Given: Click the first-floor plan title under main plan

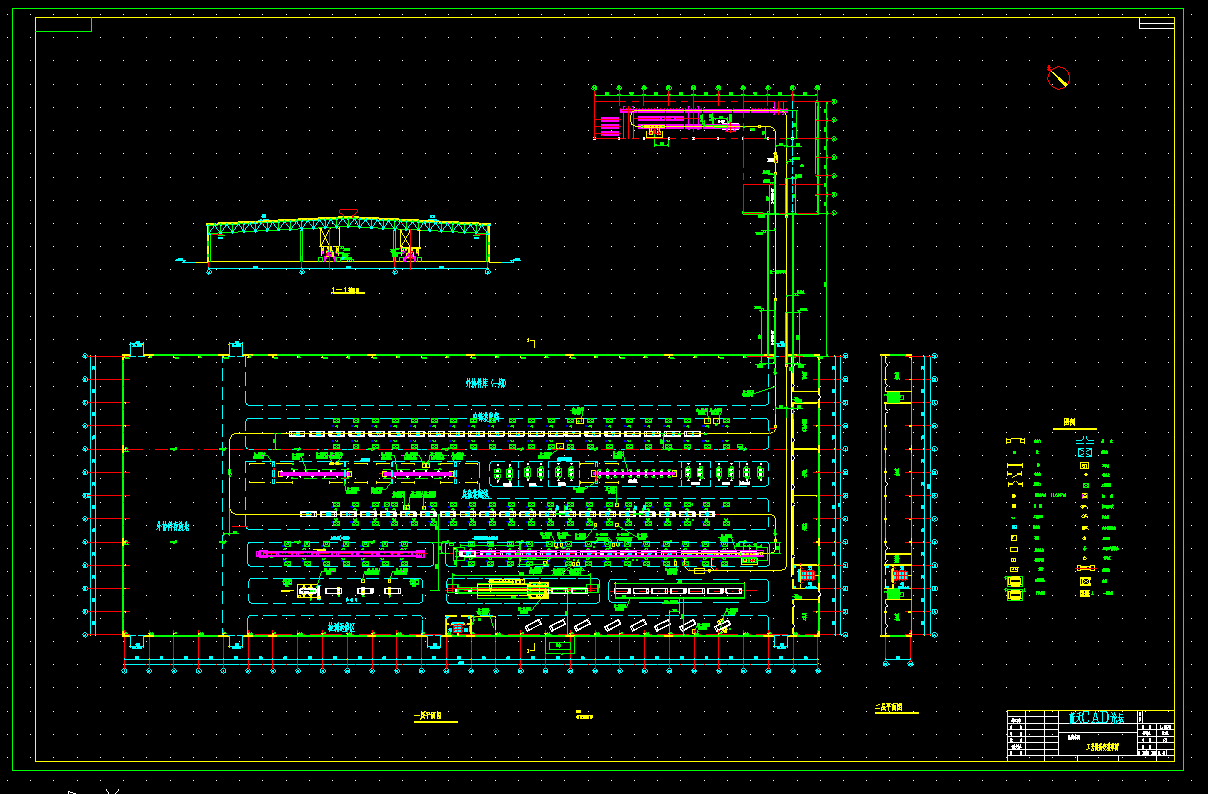Looking at the screenshot, I should pyautogui.click(x=434, y=717).
